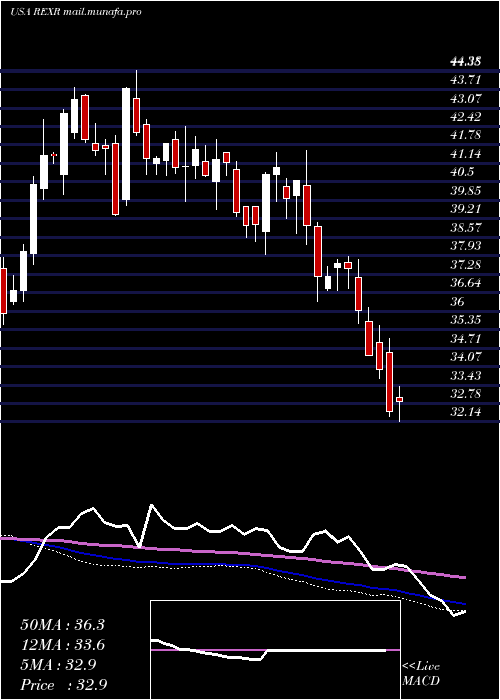The image size is (500, 700).
Task: Select the 33.43 price axis label
Action: click(465, 375)
